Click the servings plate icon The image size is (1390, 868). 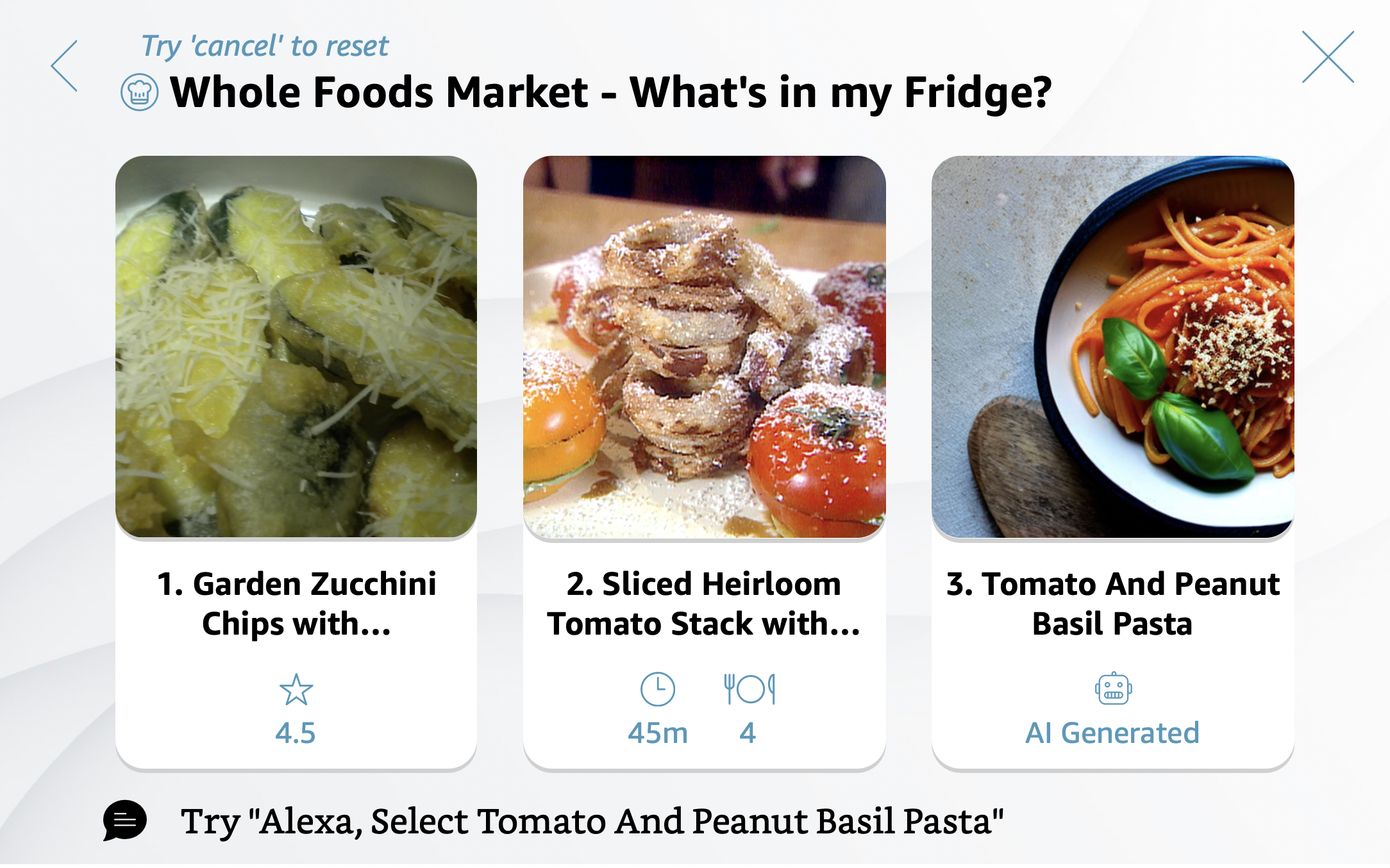click(749, 690)
